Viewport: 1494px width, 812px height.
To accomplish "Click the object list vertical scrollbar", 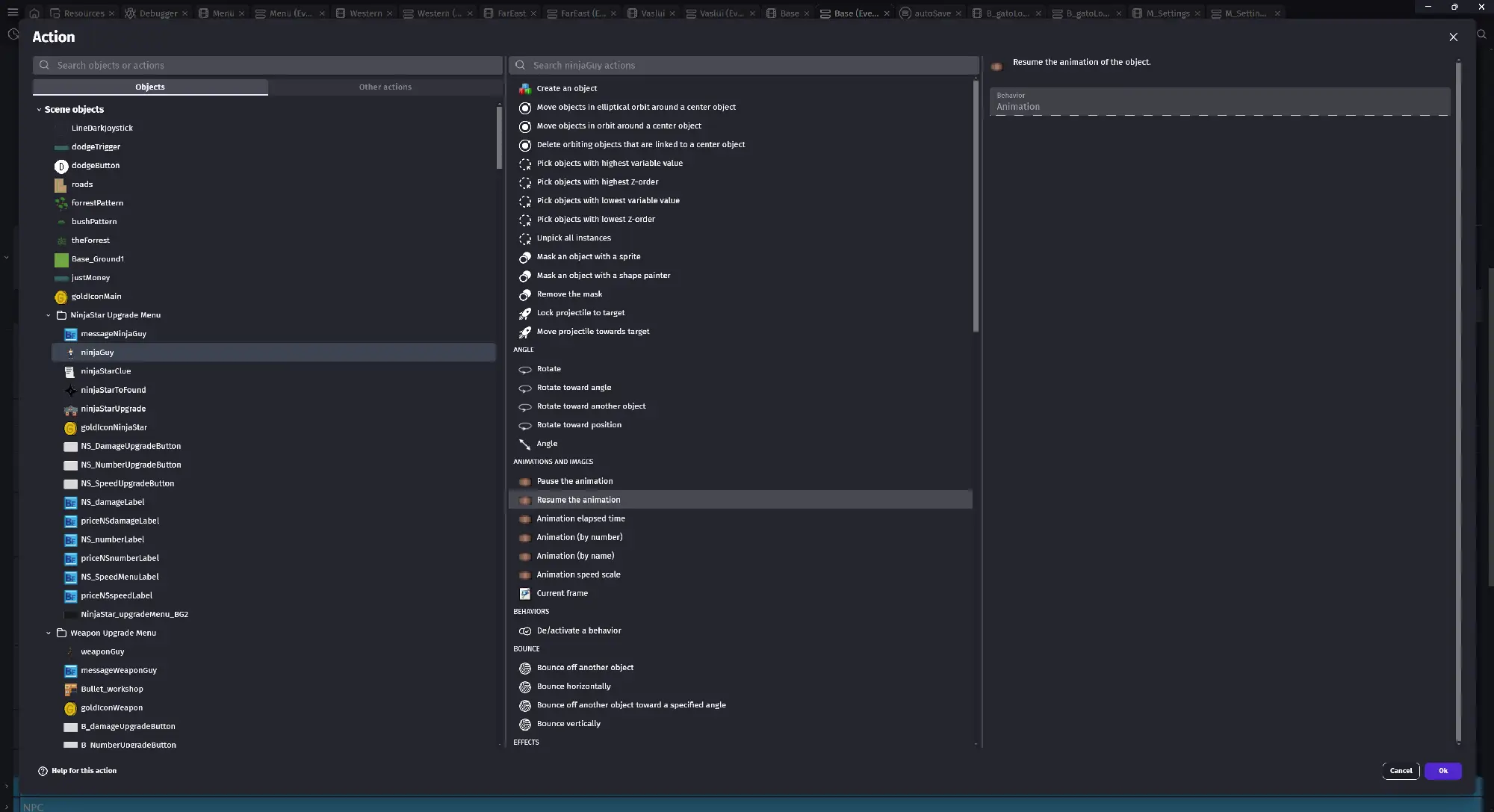I will click(499, 138).
